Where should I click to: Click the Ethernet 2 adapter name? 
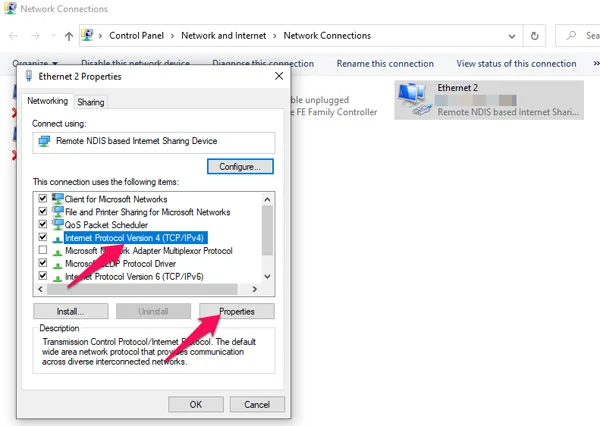458,88
